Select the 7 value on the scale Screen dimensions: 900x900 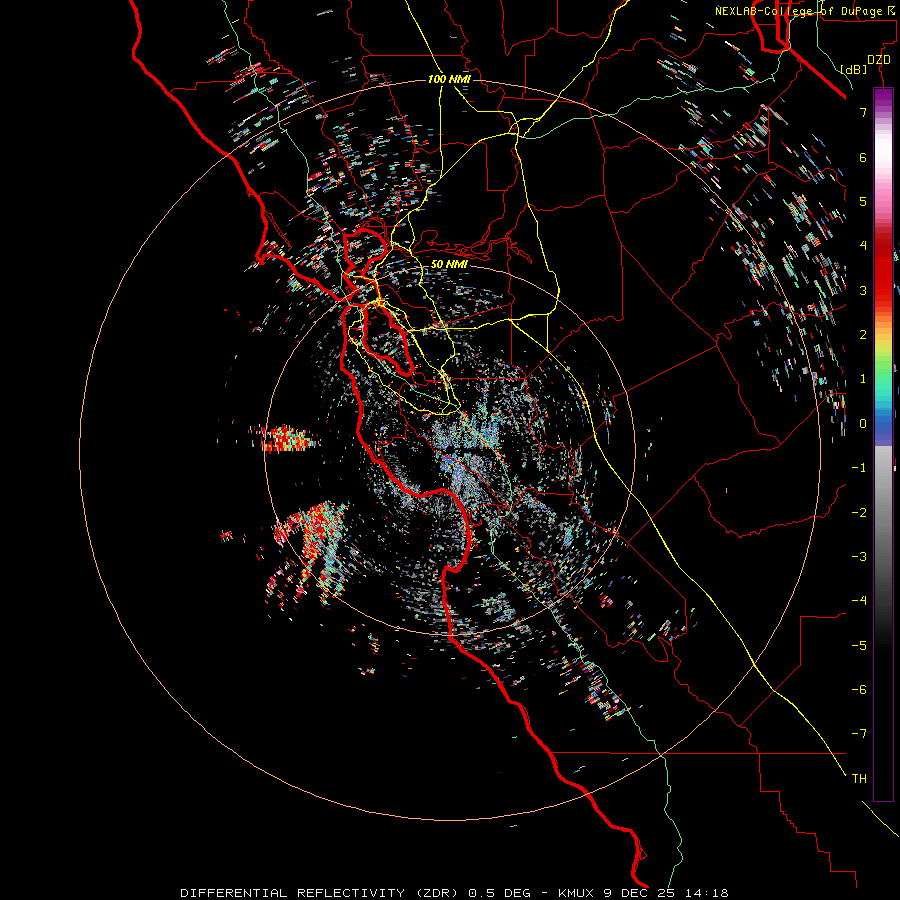(x=863, y=112)
